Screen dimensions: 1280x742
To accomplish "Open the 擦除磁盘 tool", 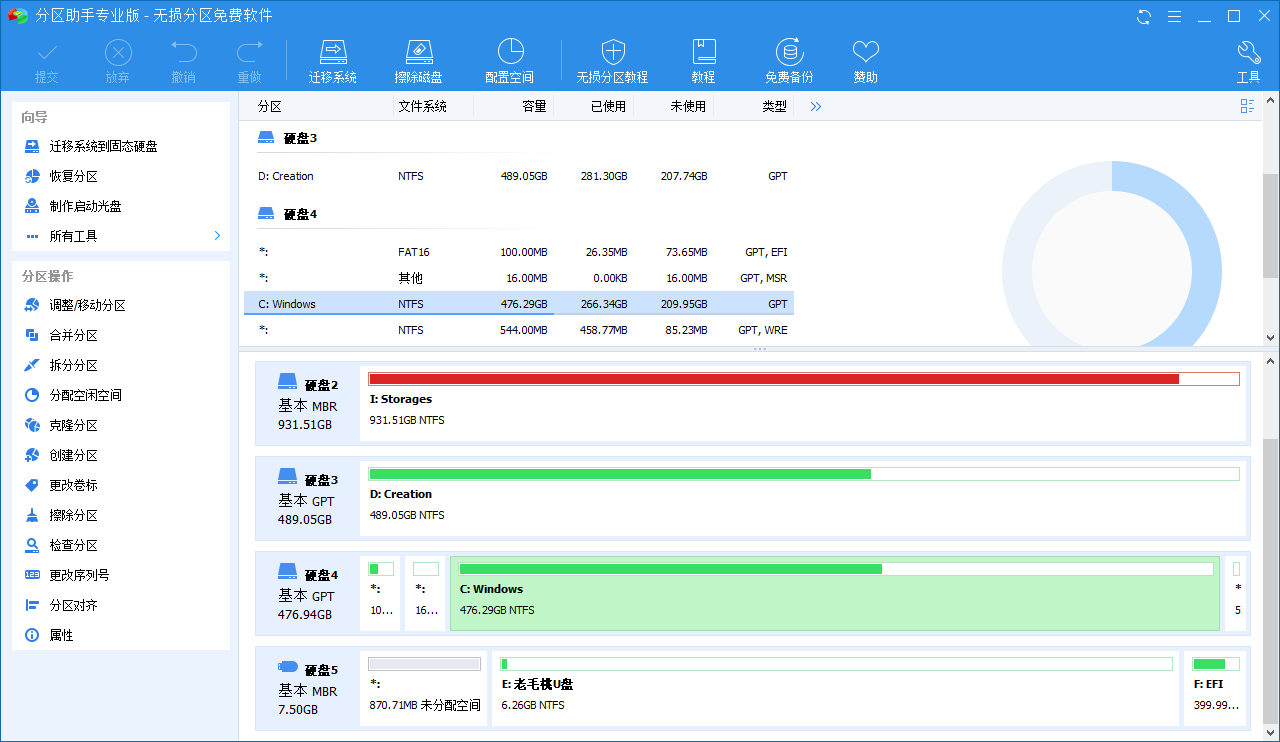I will click(x=418, y=52).
